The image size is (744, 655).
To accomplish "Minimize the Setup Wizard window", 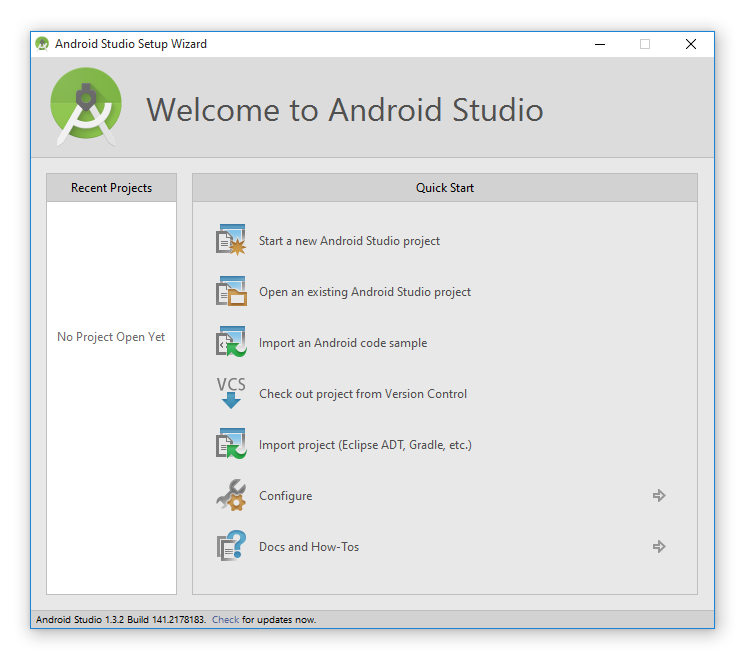I will (600, 44).
